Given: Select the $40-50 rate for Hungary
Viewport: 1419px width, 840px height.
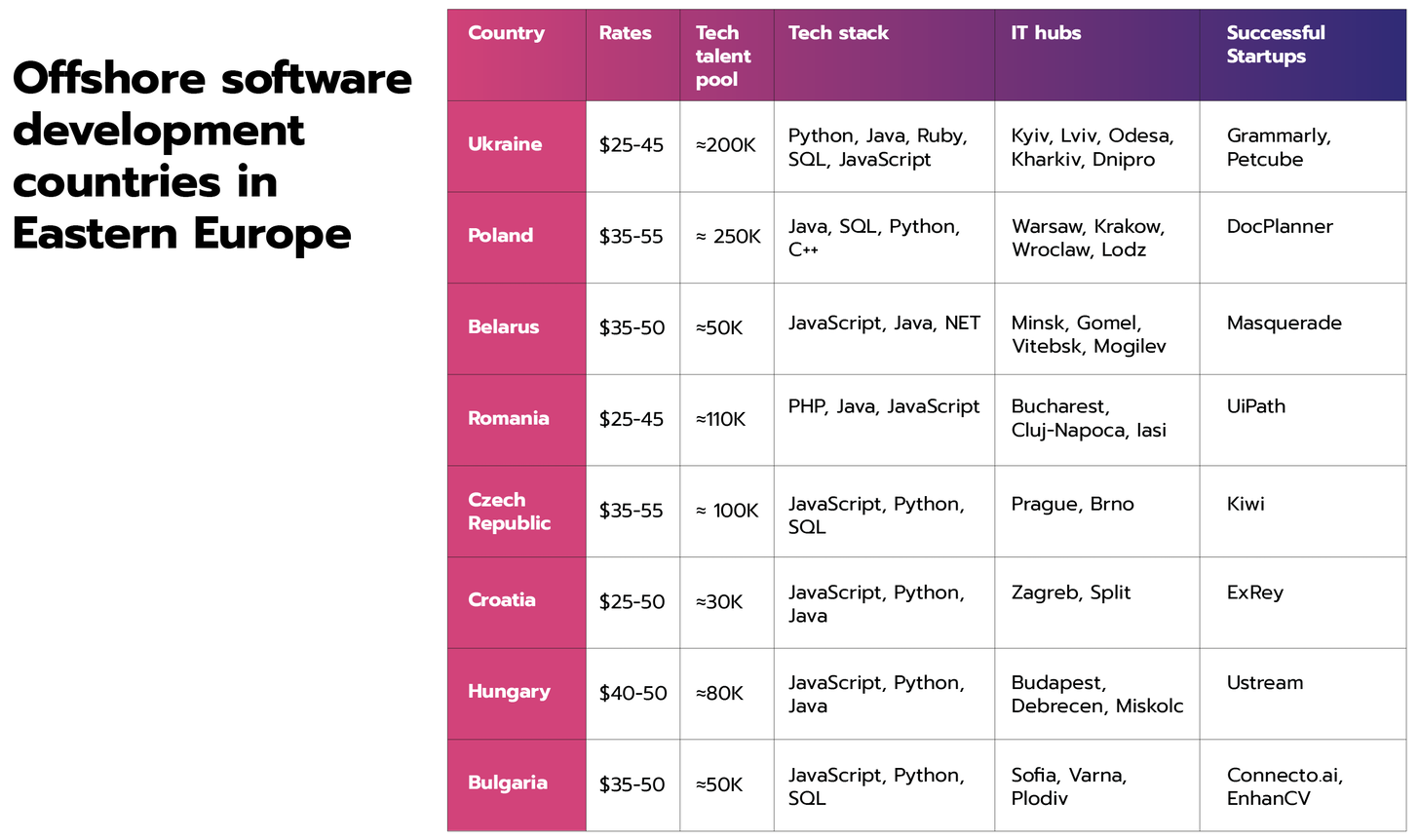Looking at the screenshot, I should tap(633, 694).
